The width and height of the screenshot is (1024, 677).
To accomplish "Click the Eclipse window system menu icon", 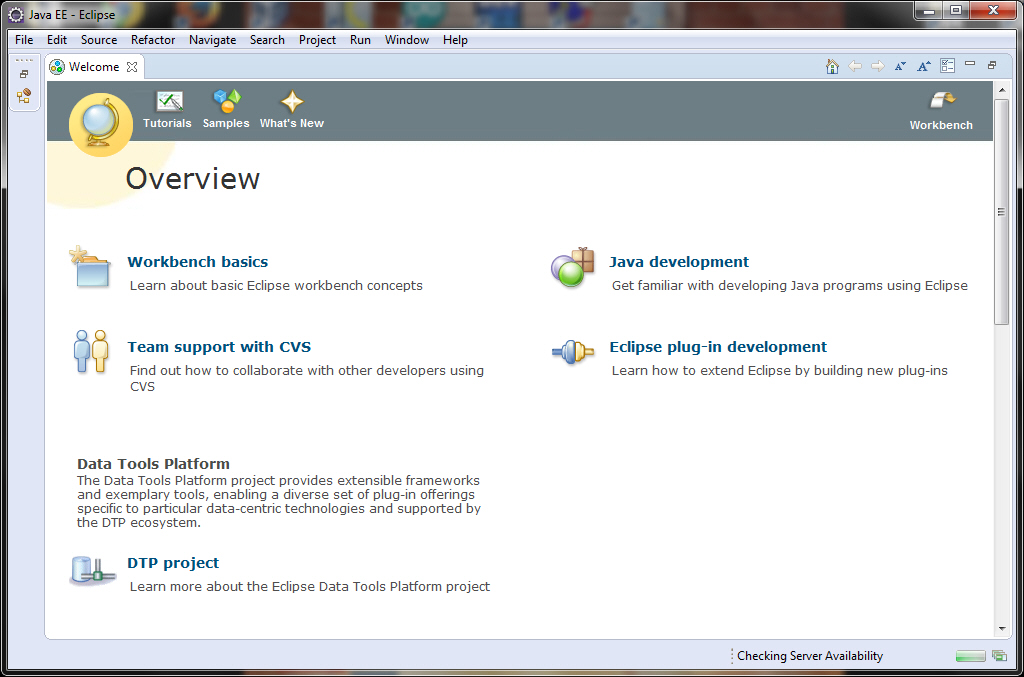I will [16, 14].
